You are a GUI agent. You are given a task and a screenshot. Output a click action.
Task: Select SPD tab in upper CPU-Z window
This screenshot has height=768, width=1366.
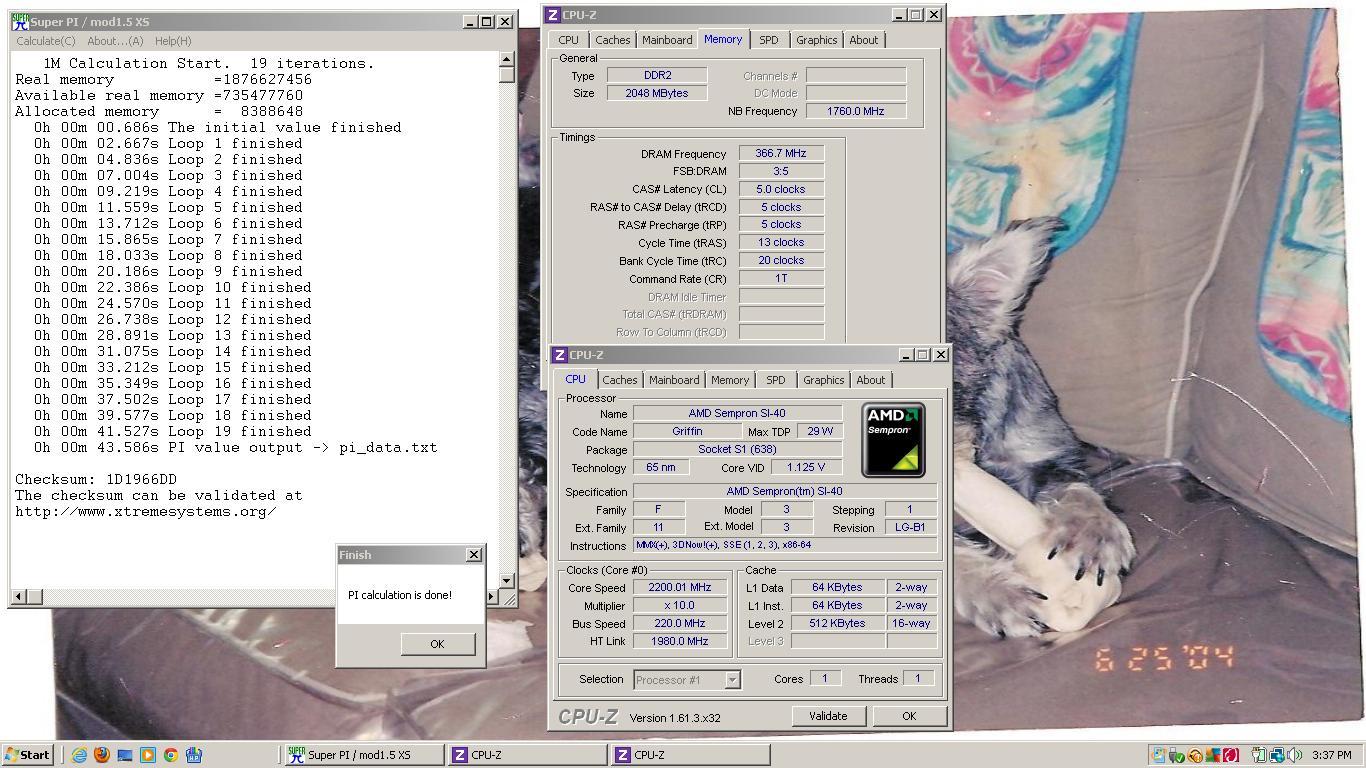pos(768,40)
